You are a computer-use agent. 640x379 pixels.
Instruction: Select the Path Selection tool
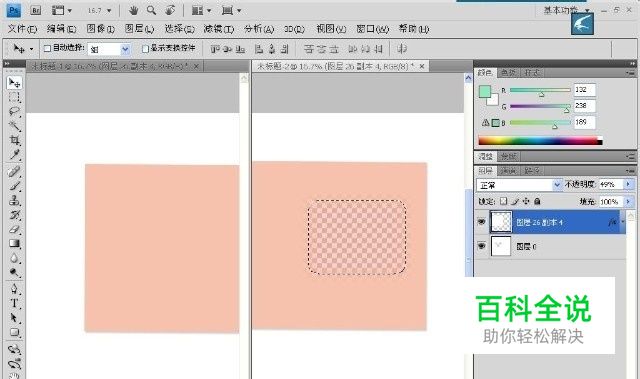[x=14, y=317]
